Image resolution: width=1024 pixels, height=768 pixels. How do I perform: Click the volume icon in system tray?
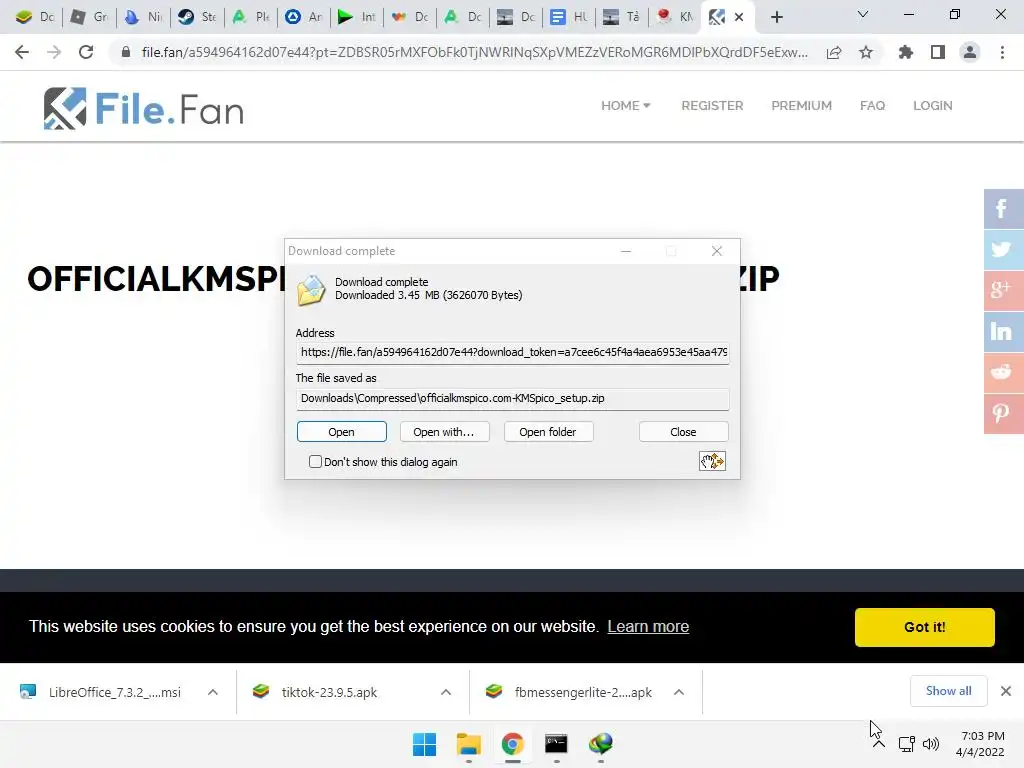click(x=931, y=744)
